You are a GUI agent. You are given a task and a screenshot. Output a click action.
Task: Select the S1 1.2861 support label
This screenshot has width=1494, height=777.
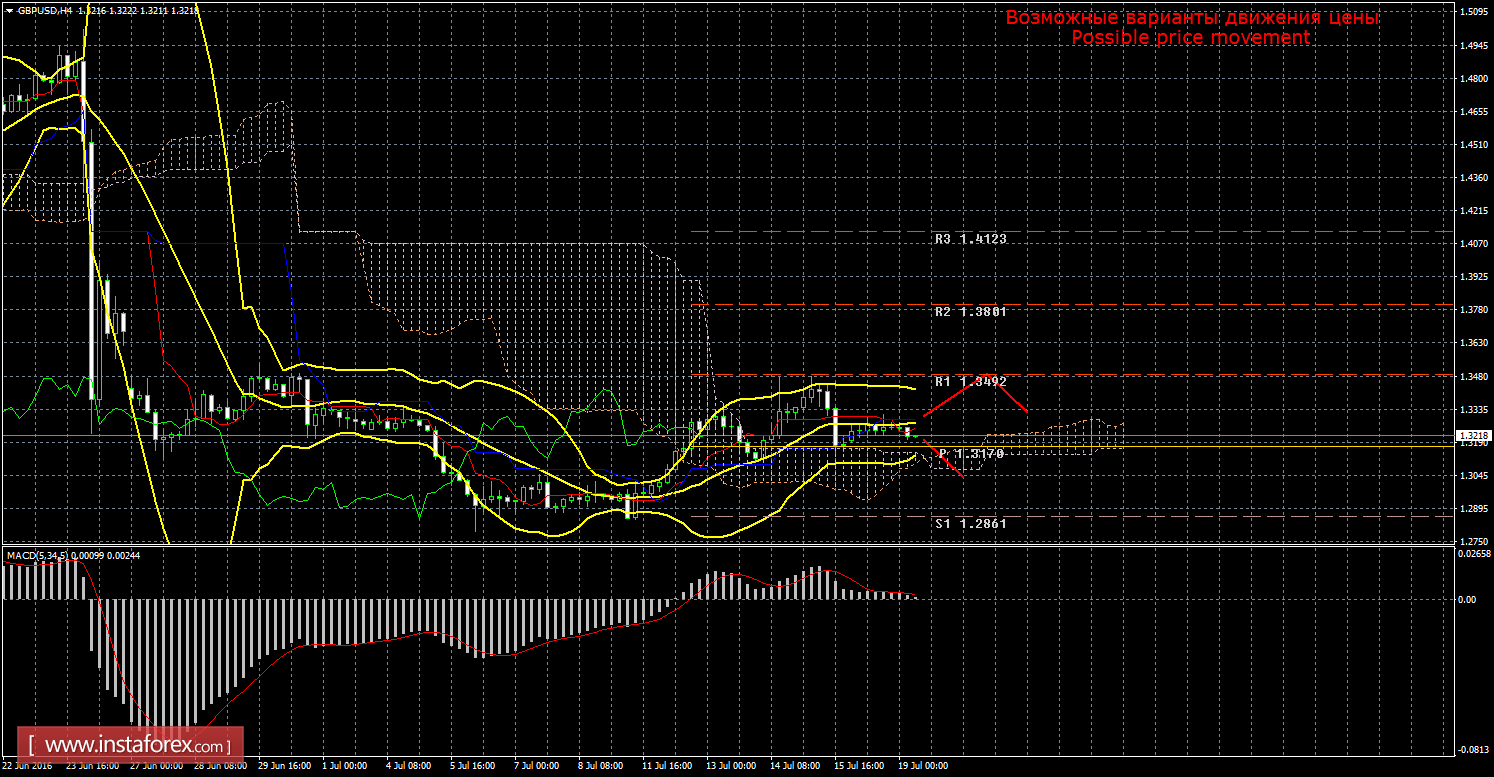tap(970, 523)
